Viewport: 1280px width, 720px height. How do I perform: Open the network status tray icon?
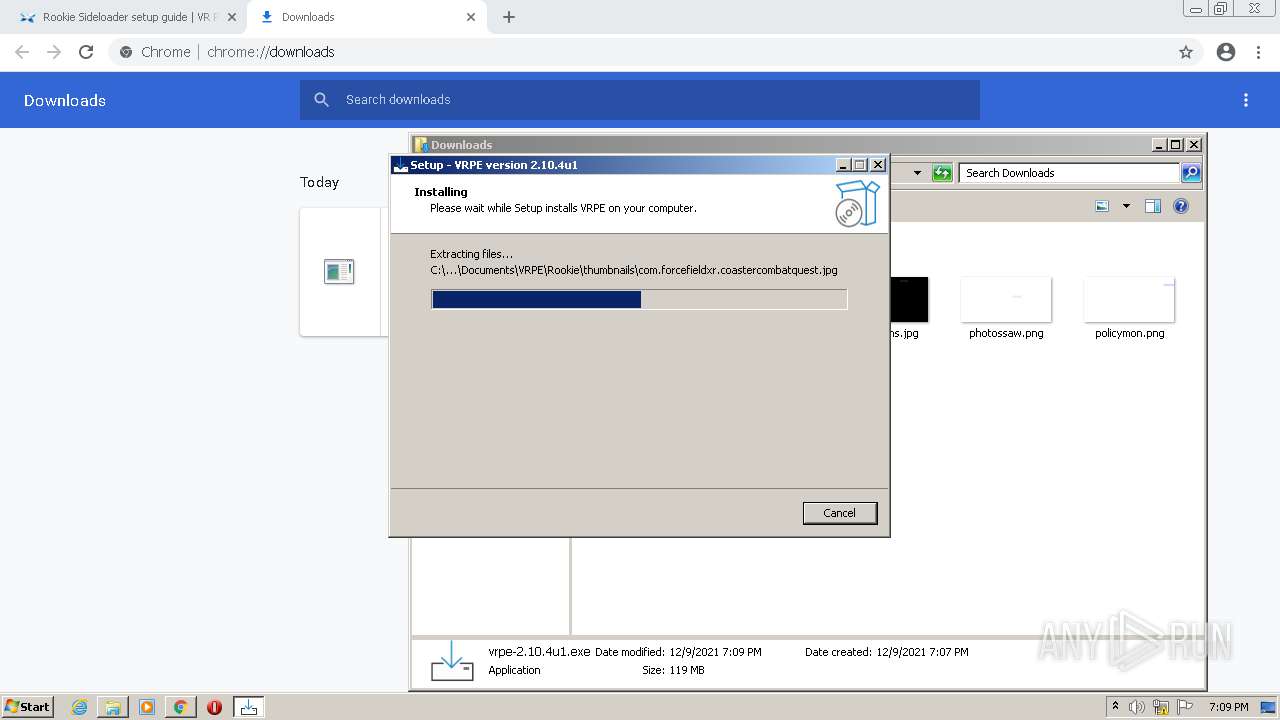pos(1161,707)
